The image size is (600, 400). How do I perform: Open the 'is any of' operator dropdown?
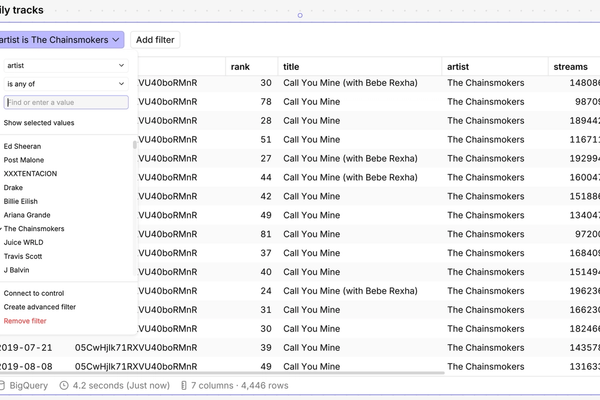tap(66, 84)
